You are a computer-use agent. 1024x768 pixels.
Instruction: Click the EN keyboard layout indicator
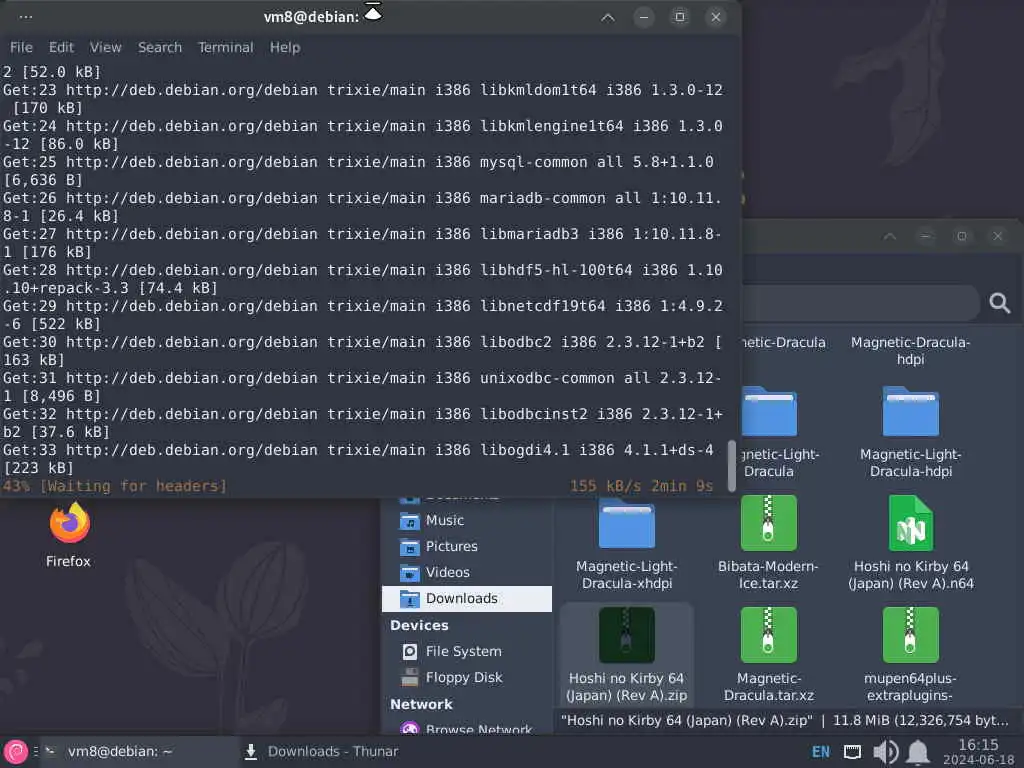[x=821, y=752]
